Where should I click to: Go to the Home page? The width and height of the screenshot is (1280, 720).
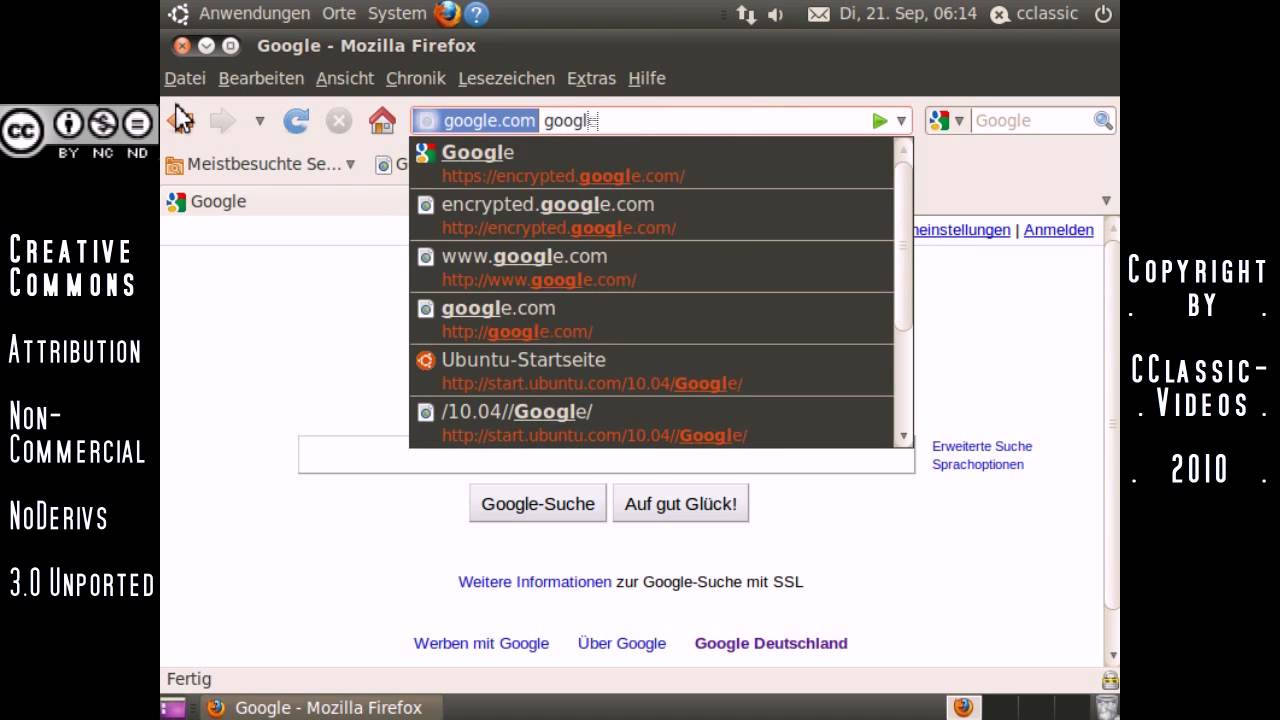coord(382,121)
